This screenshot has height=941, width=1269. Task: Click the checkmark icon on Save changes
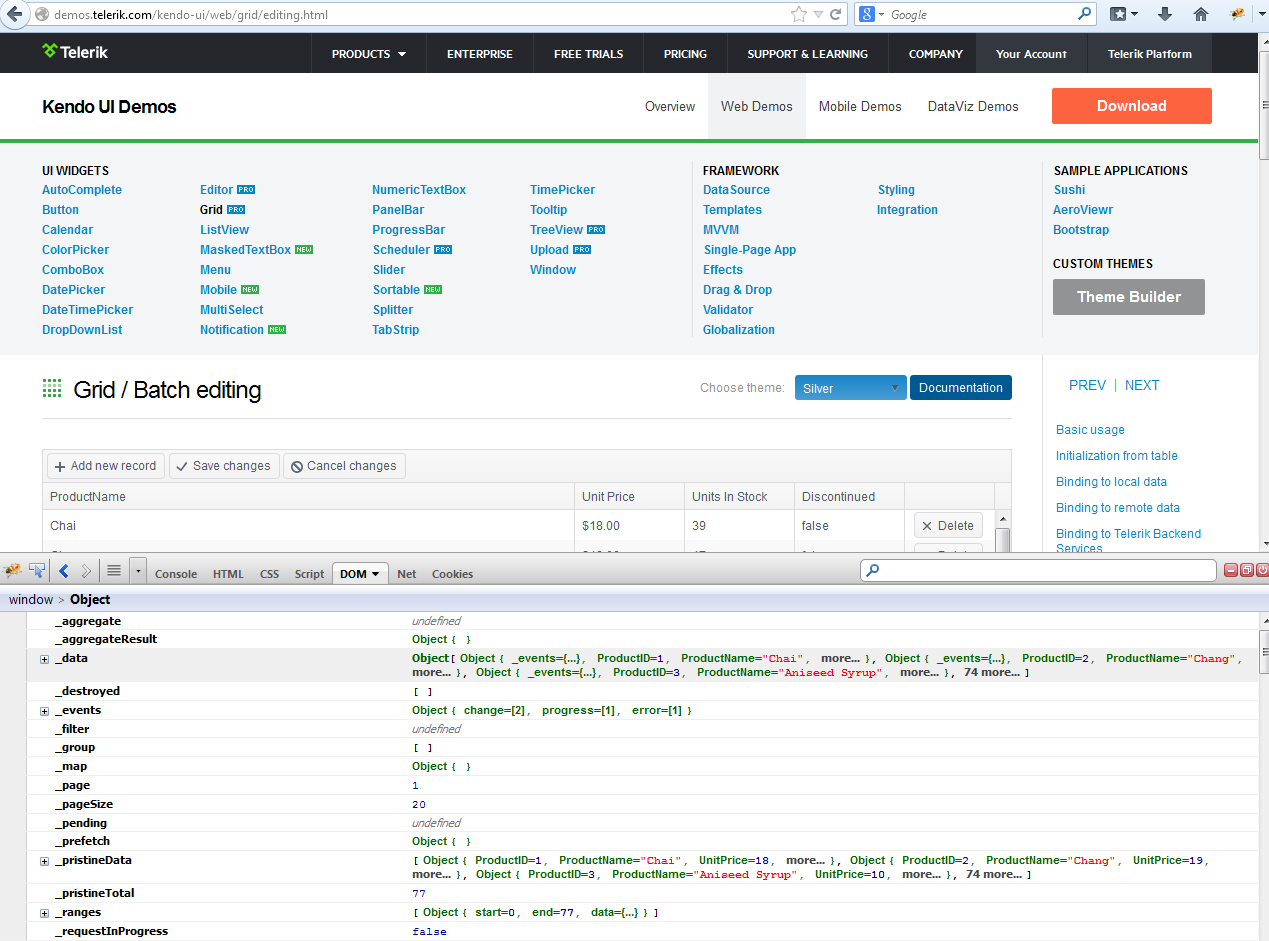pos(182,466)
